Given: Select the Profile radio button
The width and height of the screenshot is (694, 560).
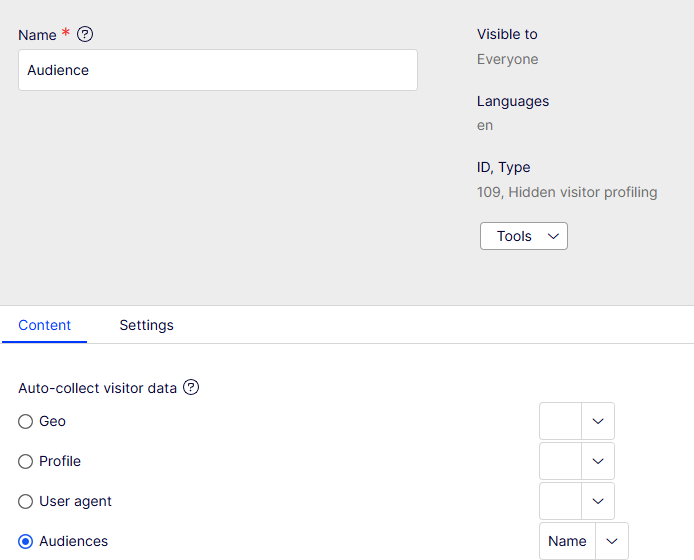Looking at the screenshot, I should pos(25,461).
